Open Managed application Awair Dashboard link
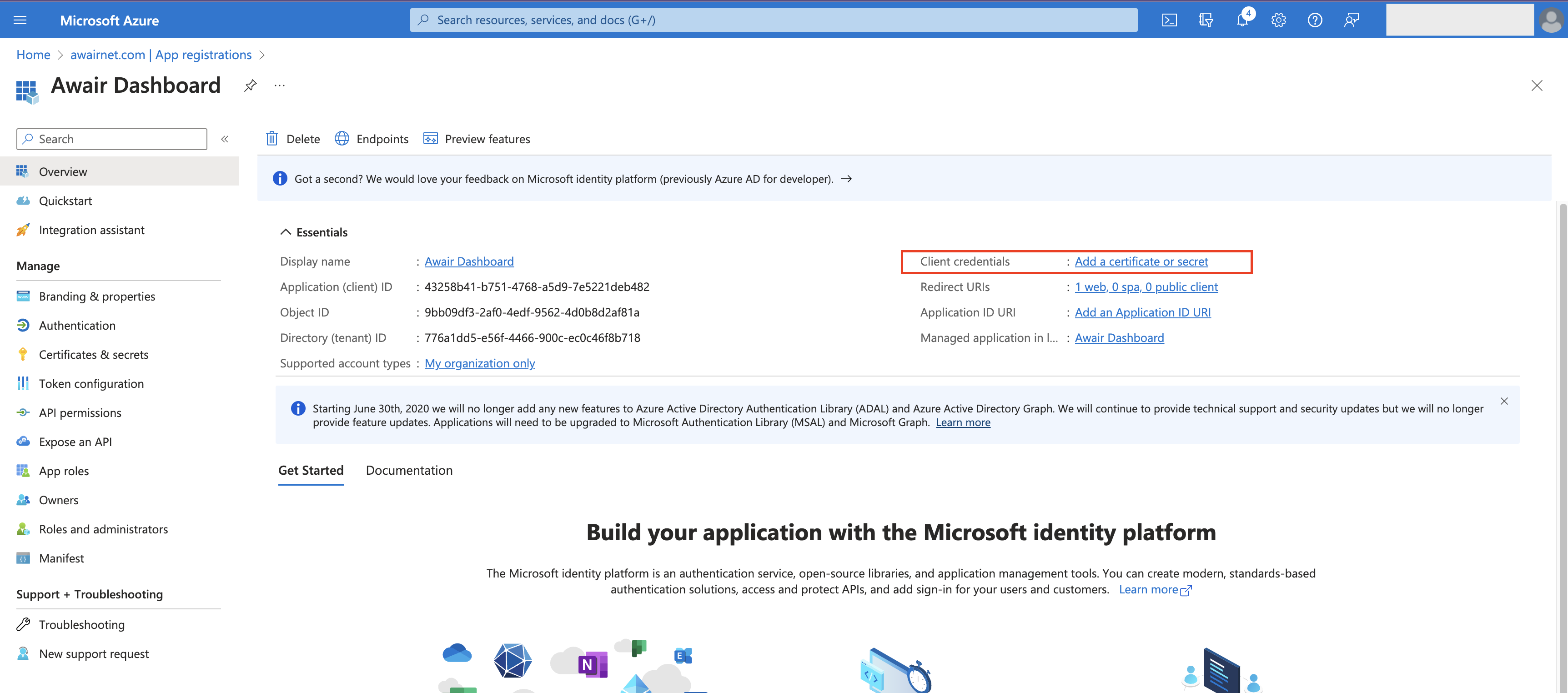The width and height of the screenshot is (1568, 693). (1119, 338)
